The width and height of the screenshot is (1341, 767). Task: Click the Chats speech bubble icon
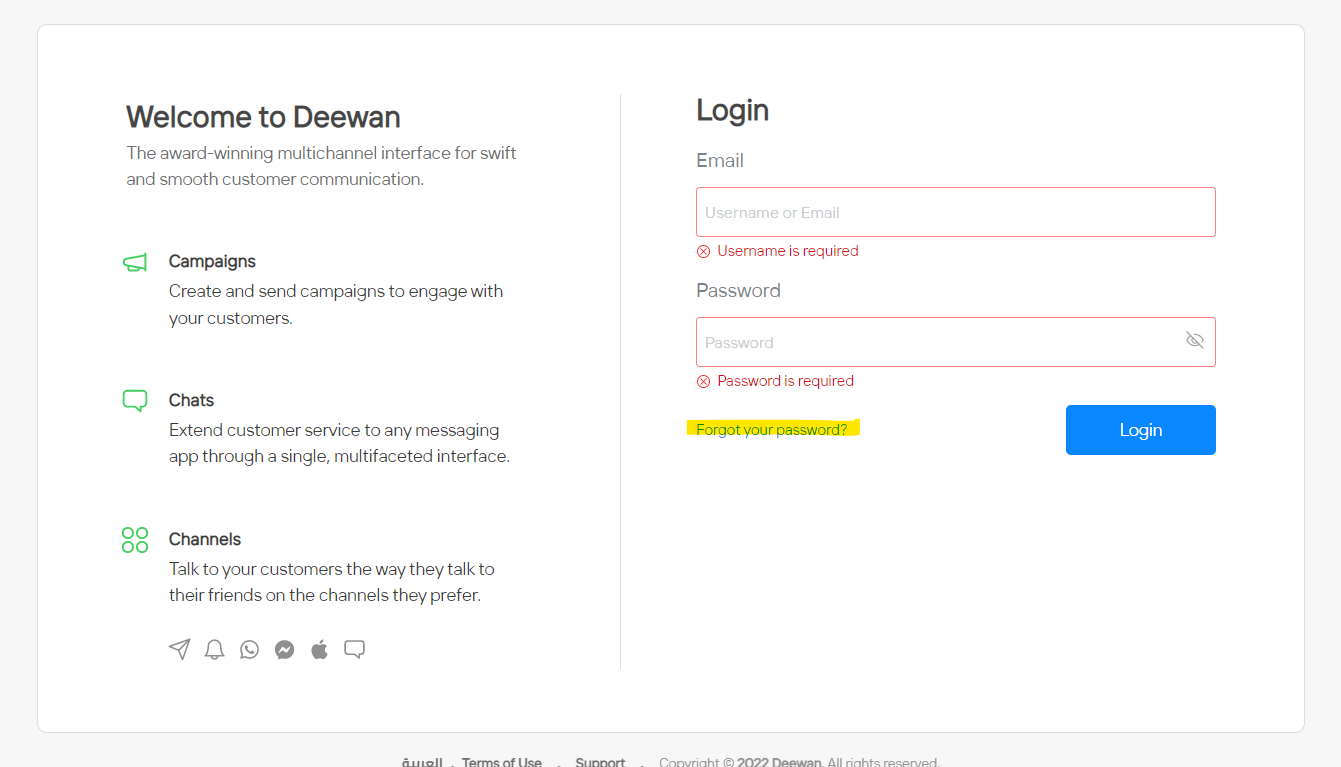coord(135,401)
